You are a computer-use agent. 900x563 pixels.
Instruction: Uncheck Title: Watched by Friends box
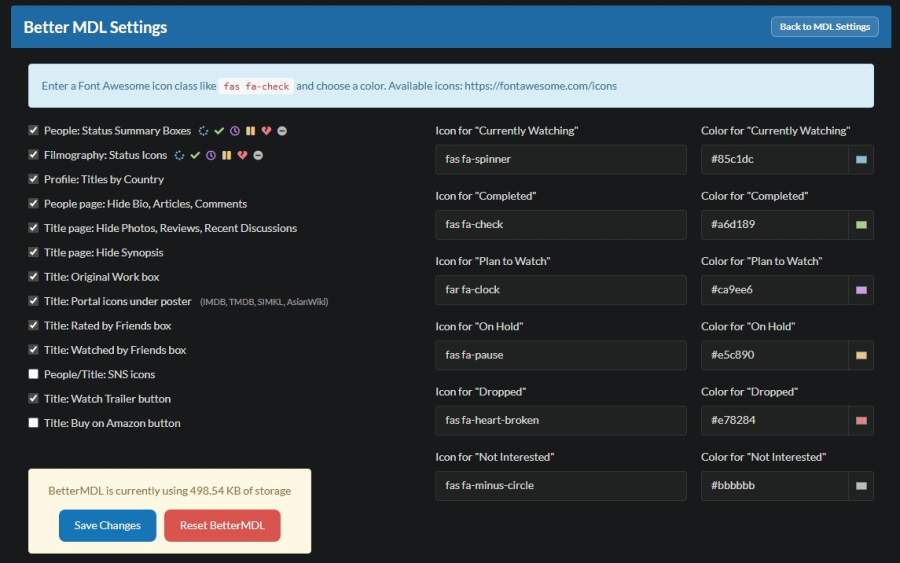(33, 350)
